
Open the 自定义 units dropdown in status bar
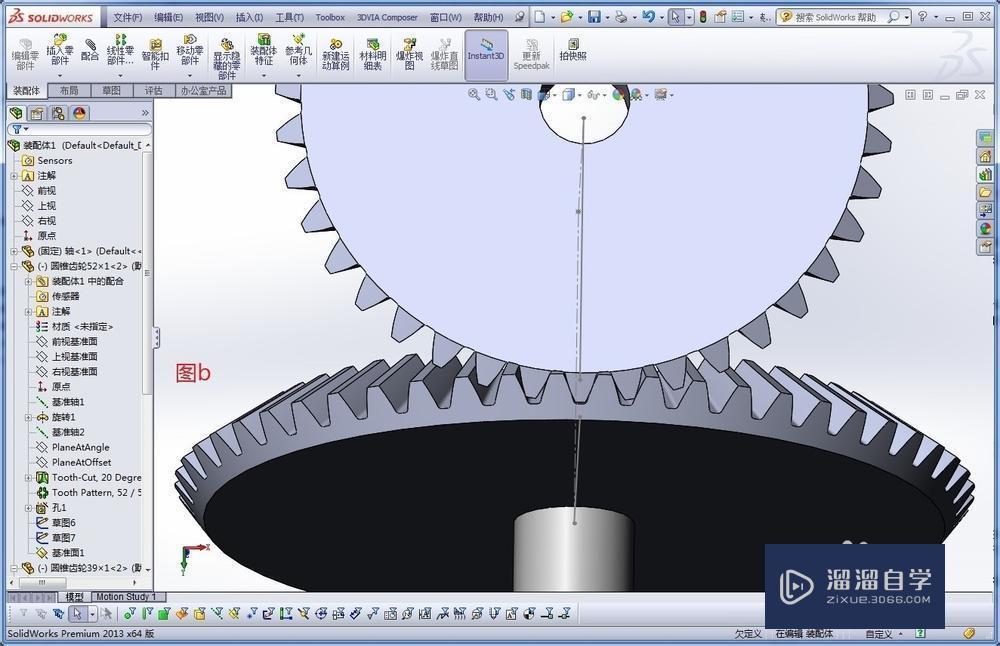point(884,634)
